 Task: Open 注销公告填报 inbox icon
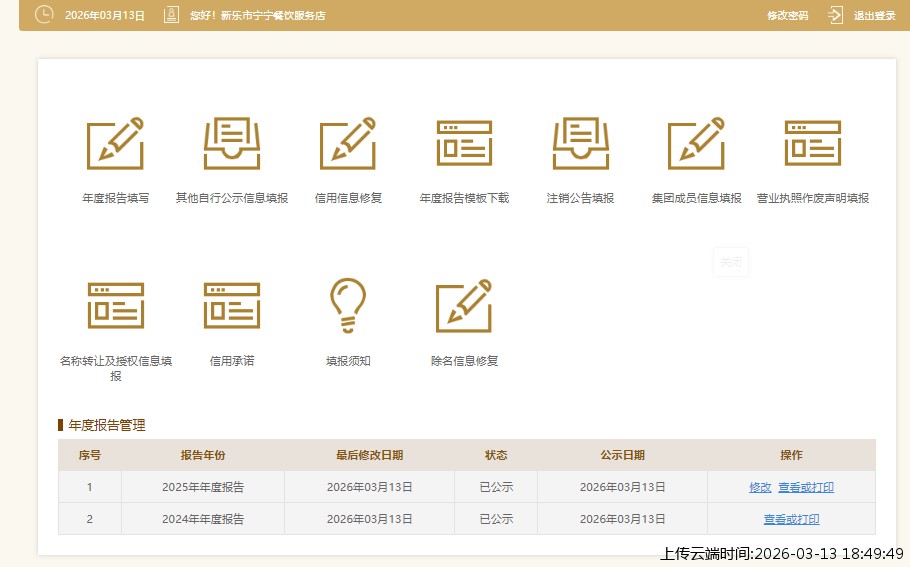580,143
